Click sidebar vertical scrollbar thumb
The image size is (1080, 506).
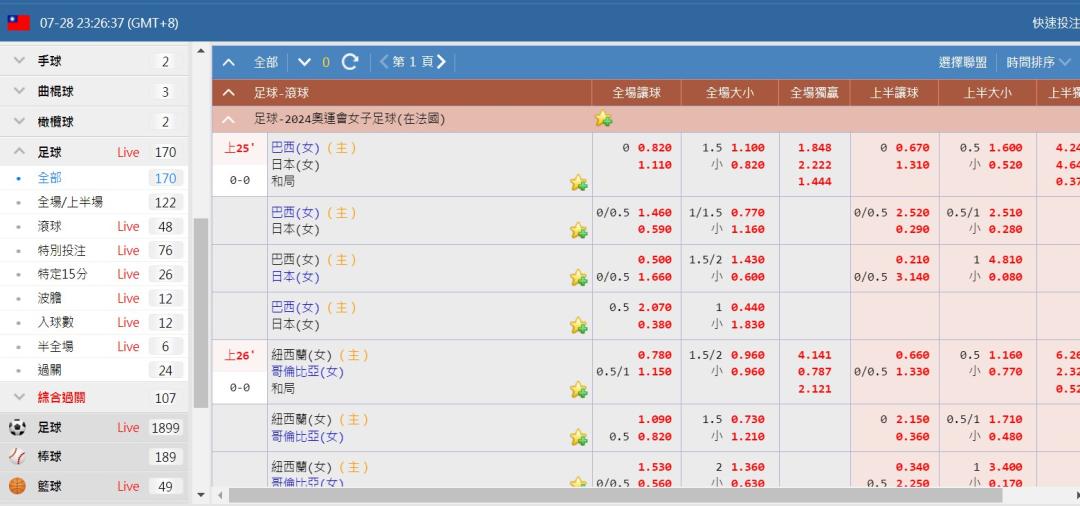[200, 313]
